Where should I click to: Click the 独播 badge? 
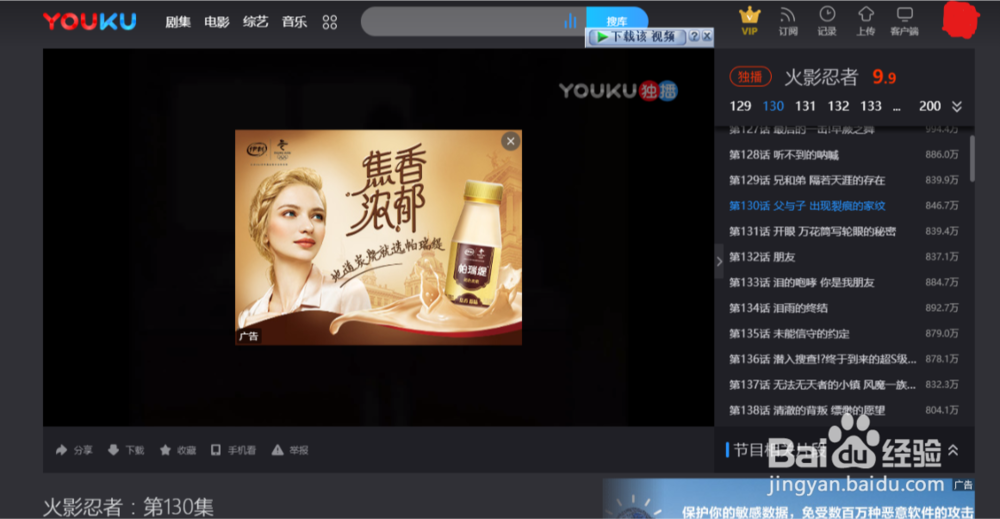click(x=750, y=77)
